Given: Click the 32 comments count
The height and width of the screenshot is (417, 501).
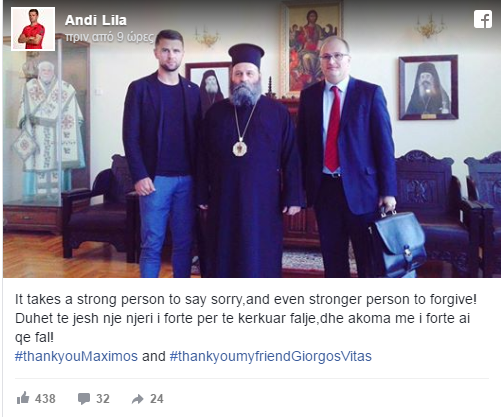Looking at the screenshot, I should tap(103, 399).
